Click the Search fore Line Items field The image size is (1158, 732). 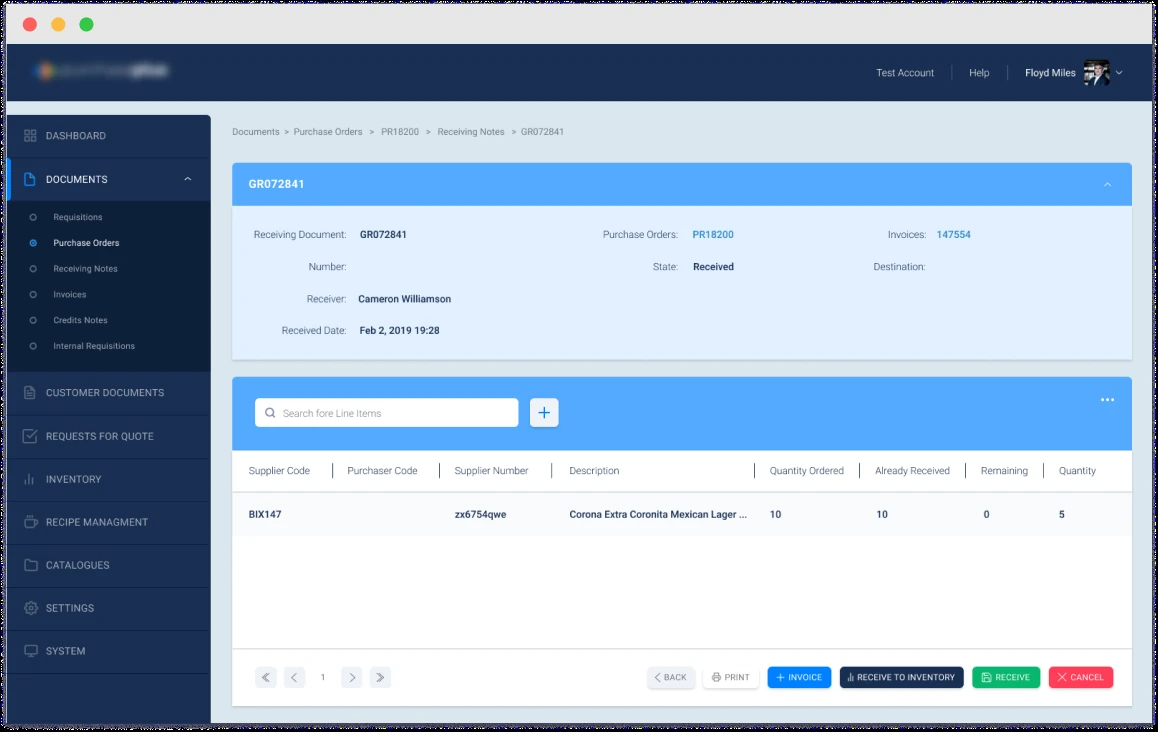386,413
